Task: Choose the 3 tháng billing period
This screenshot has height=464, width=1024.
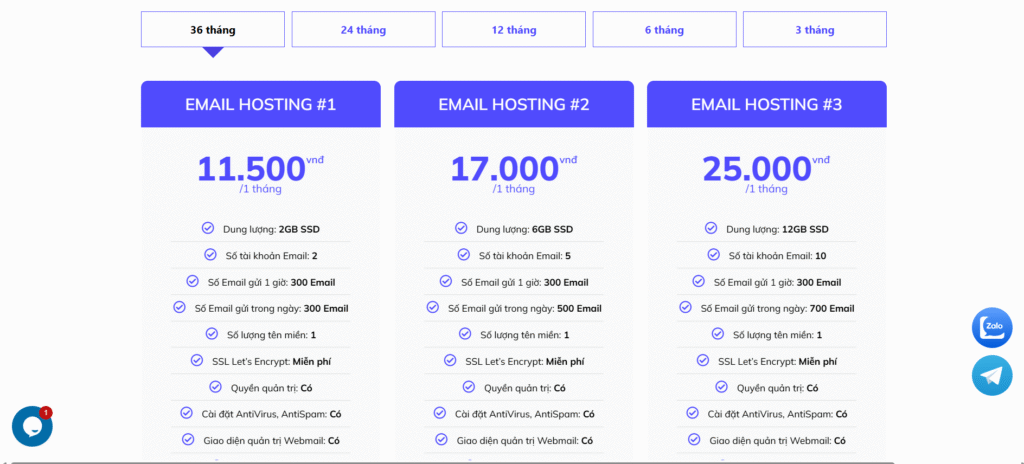Action: 815,30
